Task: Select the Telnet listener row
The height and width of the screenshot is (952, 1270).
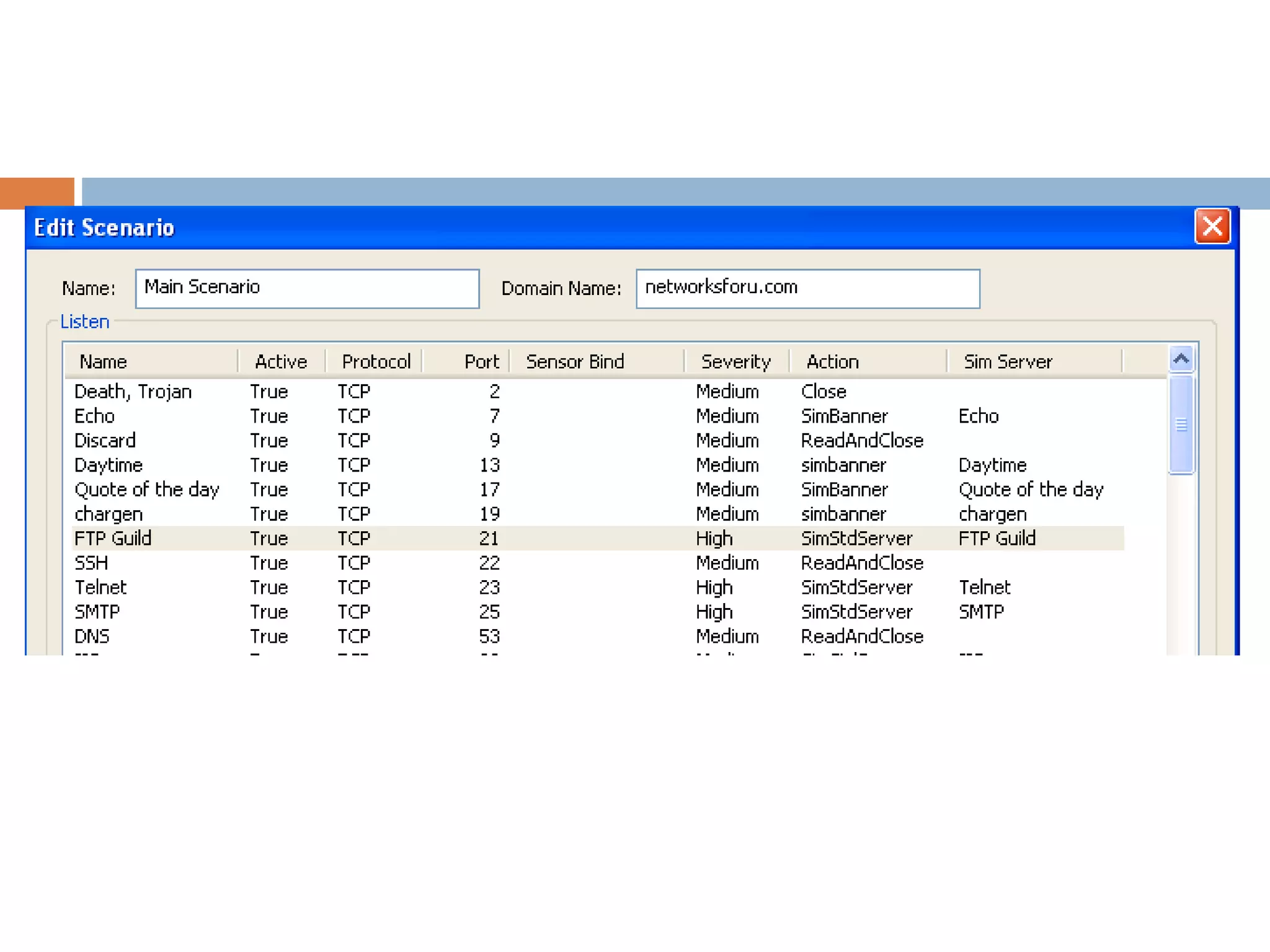Action: click(100, 588)
